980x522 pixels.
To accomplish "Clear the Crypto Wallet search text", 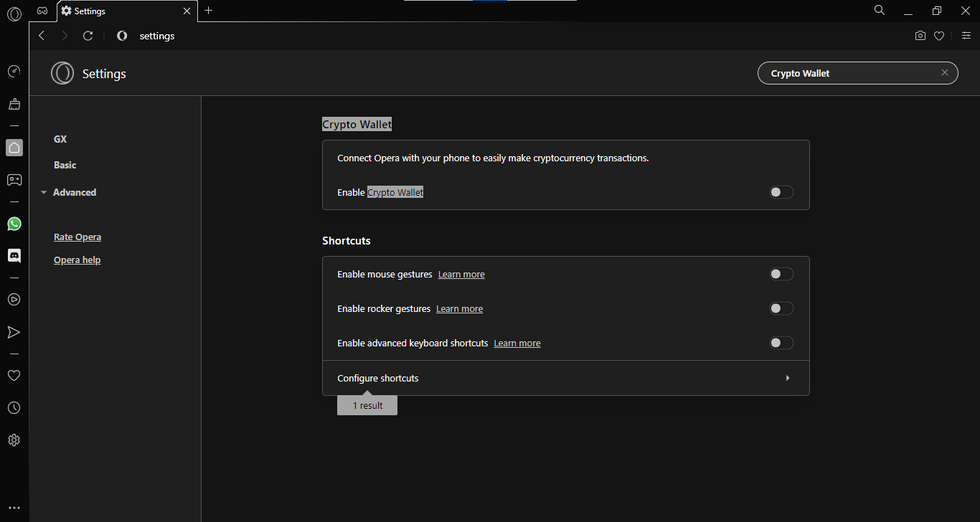I will click(944, 73).
